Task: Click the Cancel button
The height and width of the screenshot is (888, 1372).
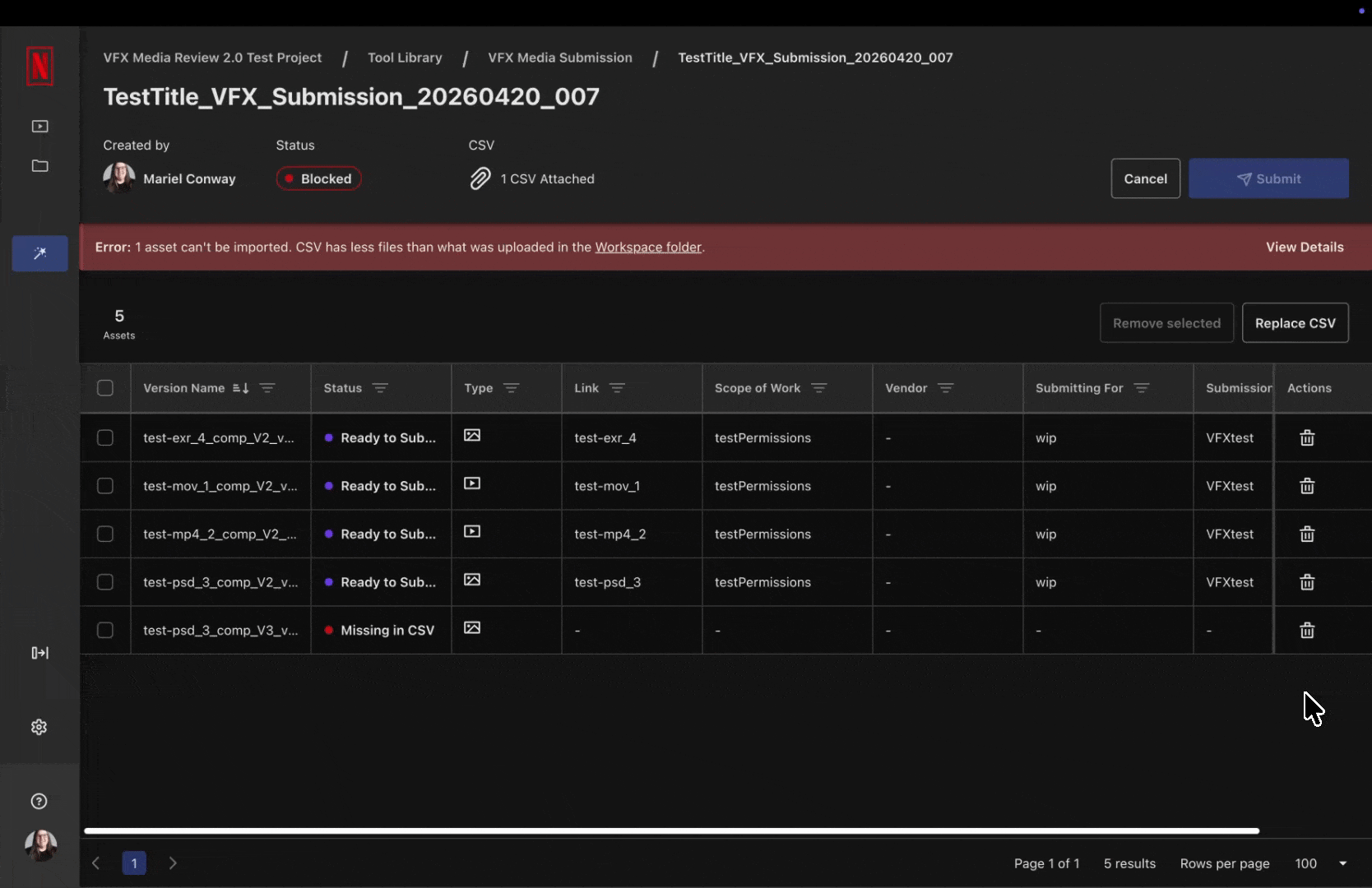Action: tap(1146, 178)
